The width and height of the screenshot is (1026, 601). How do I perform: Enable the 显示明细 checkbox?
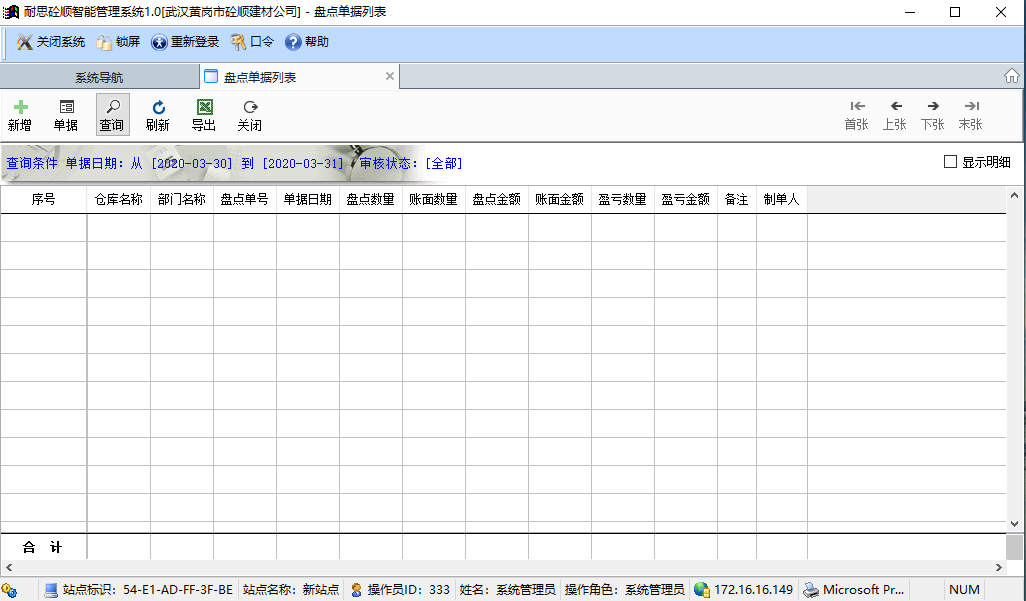coord(951,162)
